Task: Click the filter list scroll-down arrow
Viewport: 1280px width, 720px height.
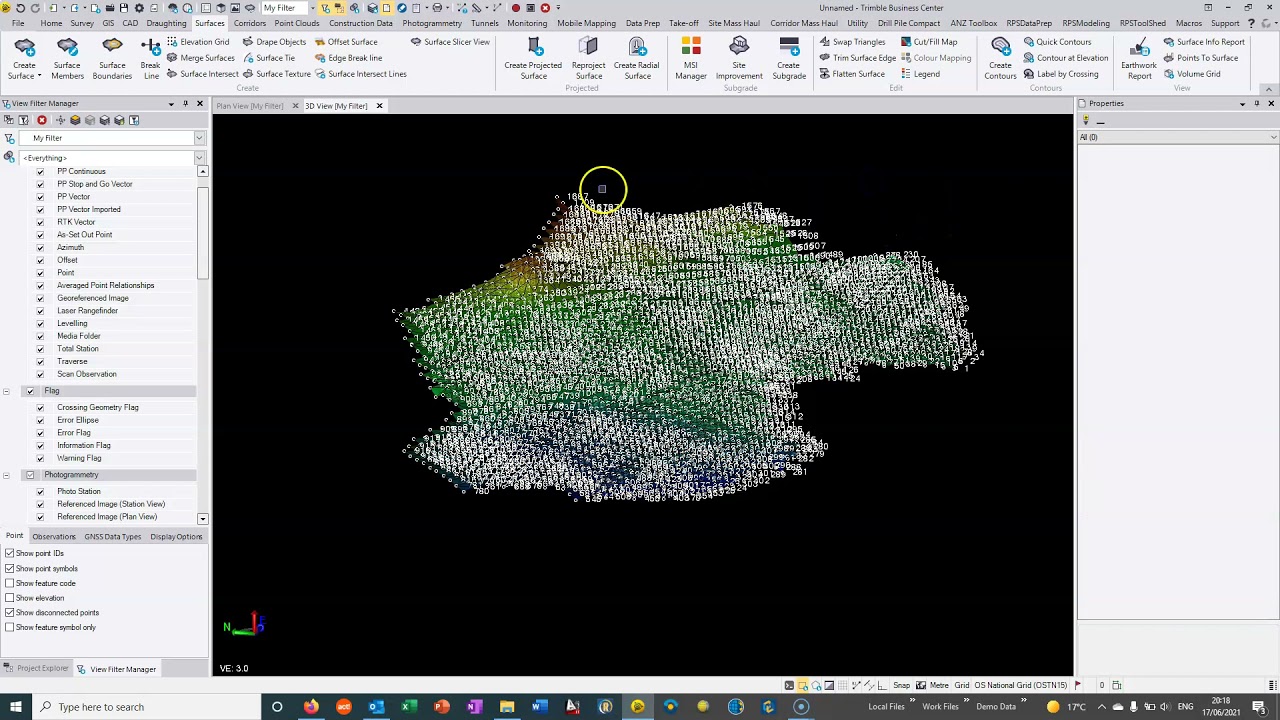Action: tap(202, 519)
